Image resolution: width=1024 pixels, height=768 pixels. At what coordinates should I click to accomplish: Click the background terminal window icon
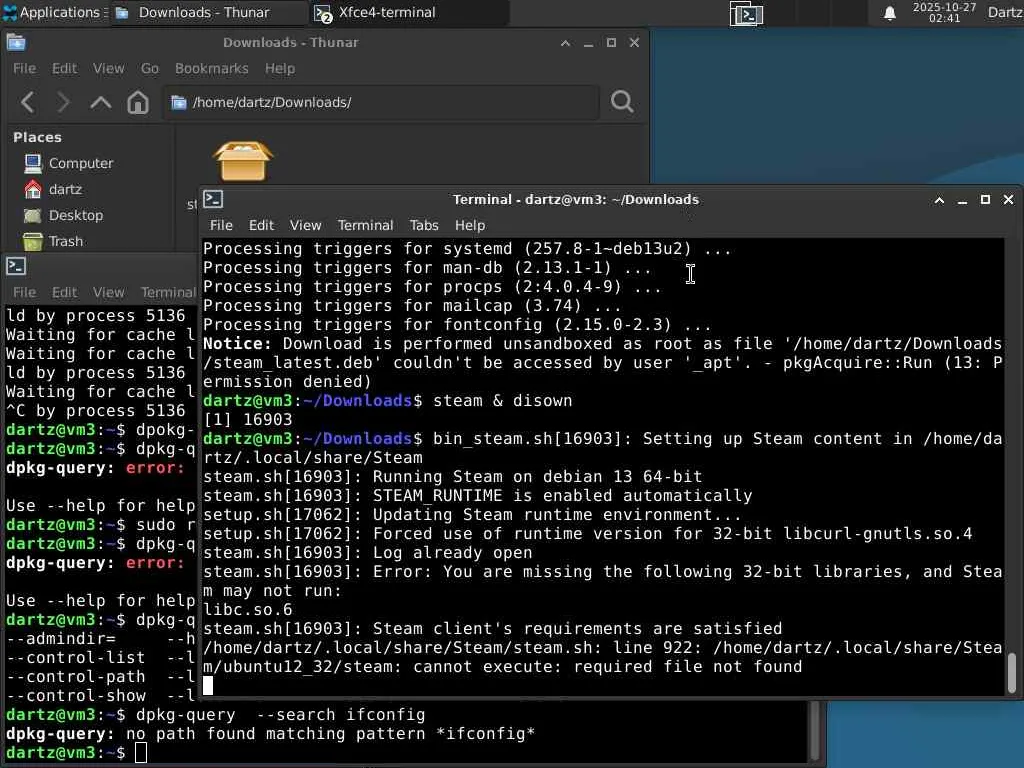(16, 266)
